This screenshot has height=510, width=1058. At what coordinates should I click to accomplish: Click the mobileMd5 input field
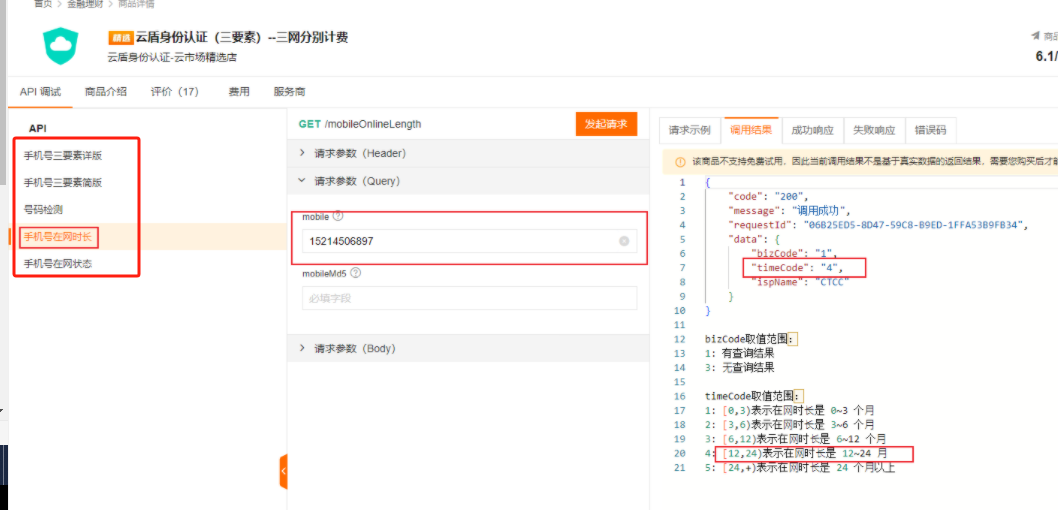click(469, 298)
